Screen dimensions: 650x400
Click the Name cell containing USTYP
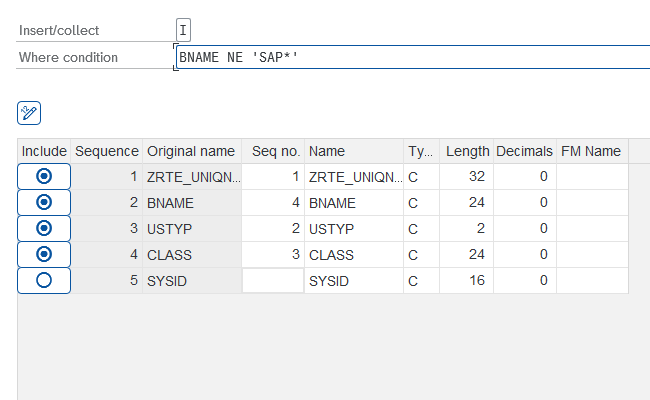(x=354, y=229)
